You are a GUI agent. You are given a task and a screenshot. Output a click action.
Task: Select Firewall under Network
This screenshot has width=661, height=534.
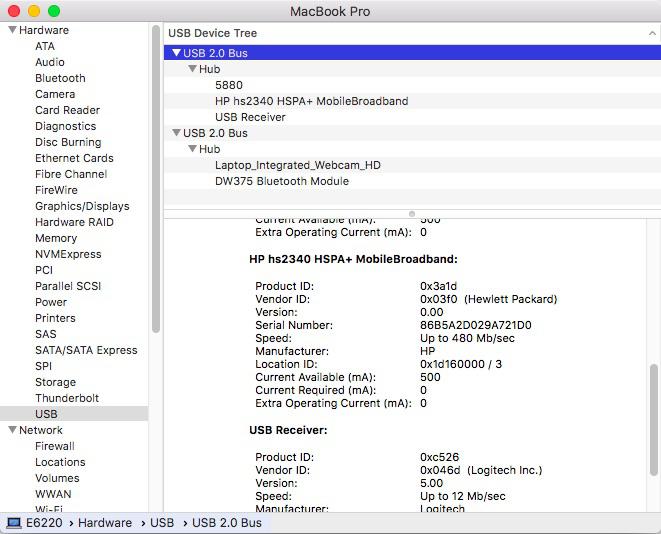pyautogui.click(x=55, y=446)
